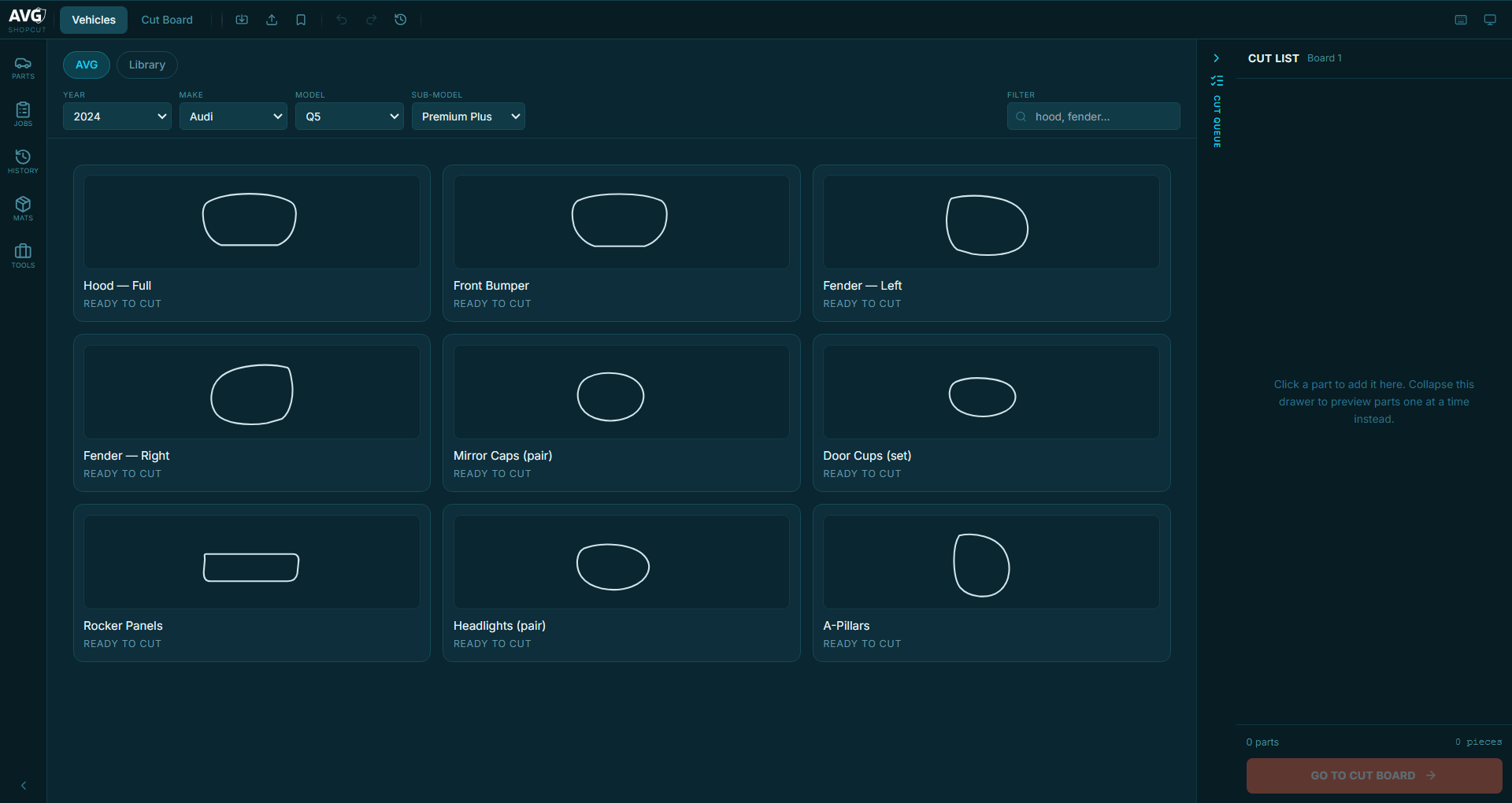Viewport: 1512px width, 803px height.
Task: Click the monitor display icon
Action: tap(1490, 20)
